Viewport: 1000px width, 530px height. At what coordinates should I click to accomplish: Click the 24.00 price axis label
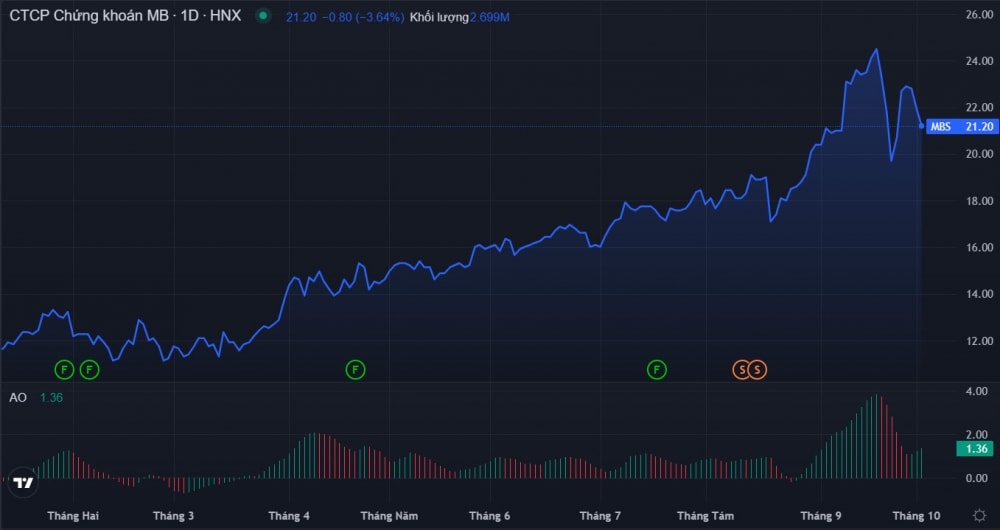980,61
